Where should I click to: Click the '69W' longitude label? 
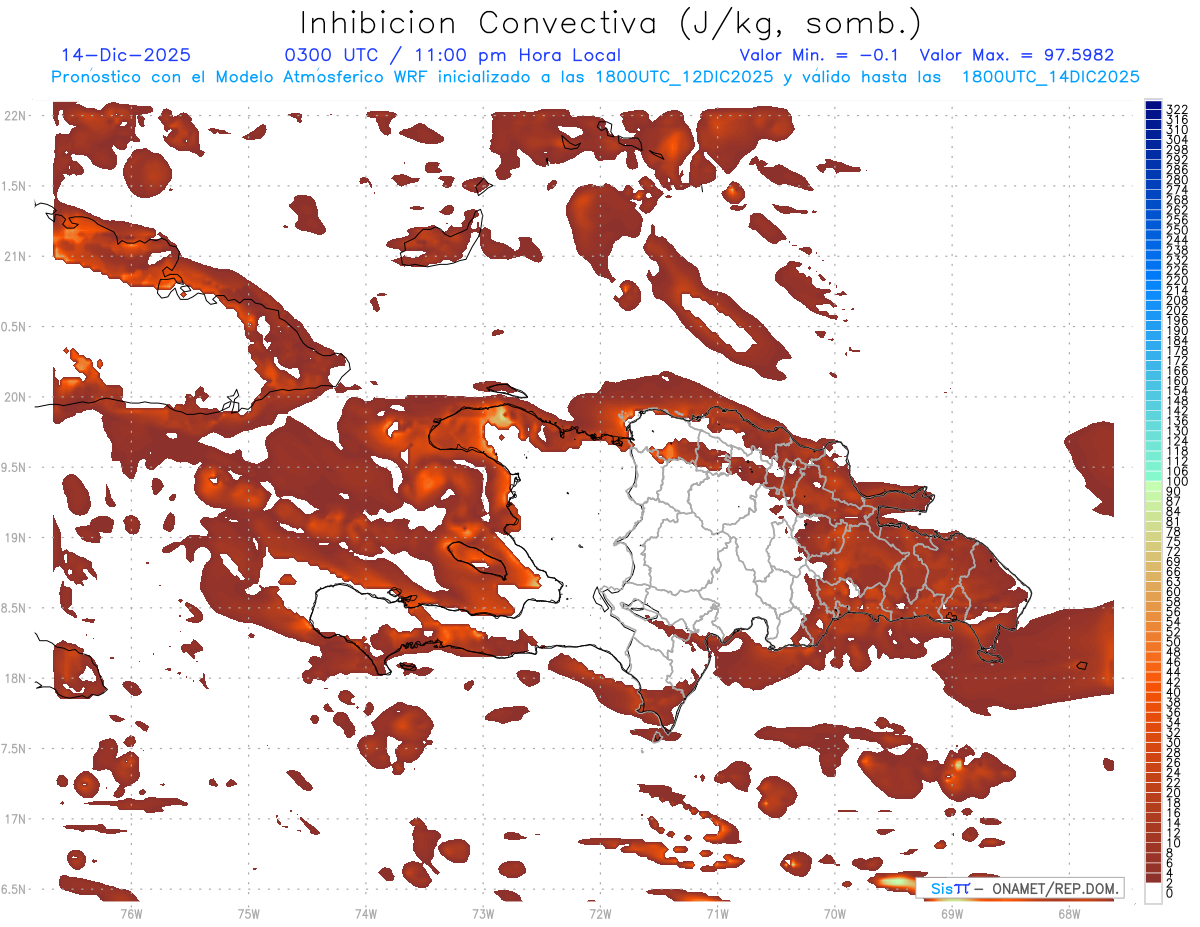click(x=952, y=913)
